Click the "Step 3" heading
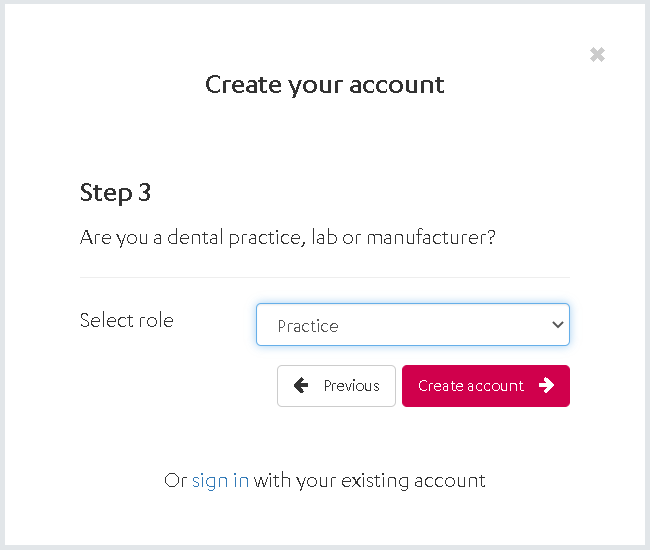 pyautogui.click(x=115, y=192)
